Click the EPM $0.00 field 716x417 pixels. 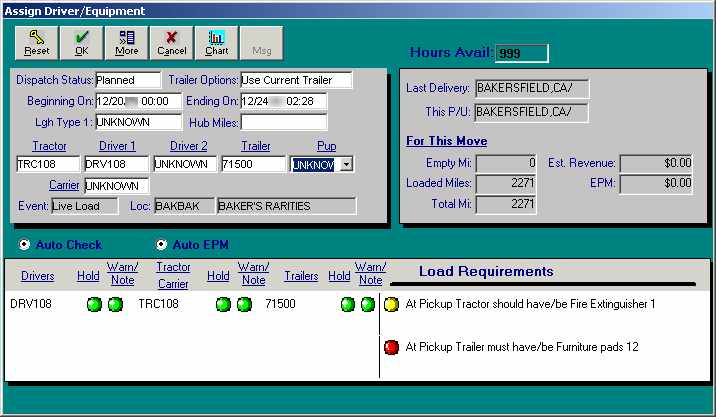(656, 184)
